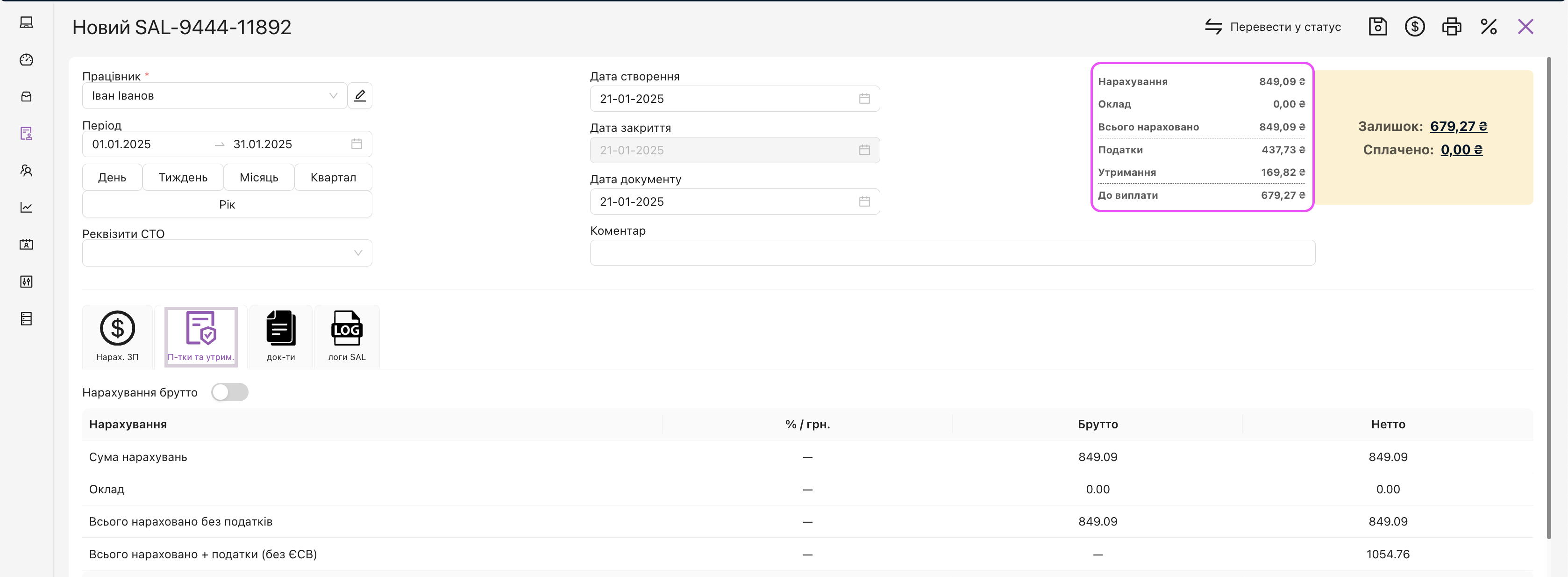Click the save (floppy disk) icon
The width and height of the screenshot is (1568, 577).
coord(1377,27)
